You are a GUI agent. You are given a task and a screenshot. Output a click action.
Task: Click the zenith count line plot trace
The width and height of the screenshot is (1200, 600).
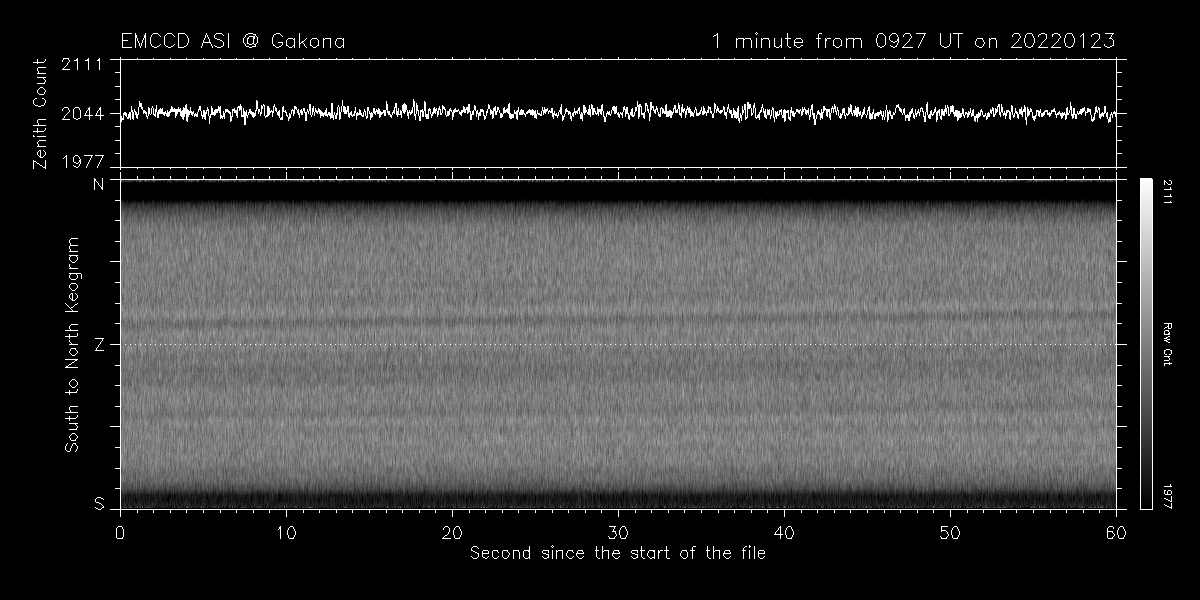(x=618, y=112)
